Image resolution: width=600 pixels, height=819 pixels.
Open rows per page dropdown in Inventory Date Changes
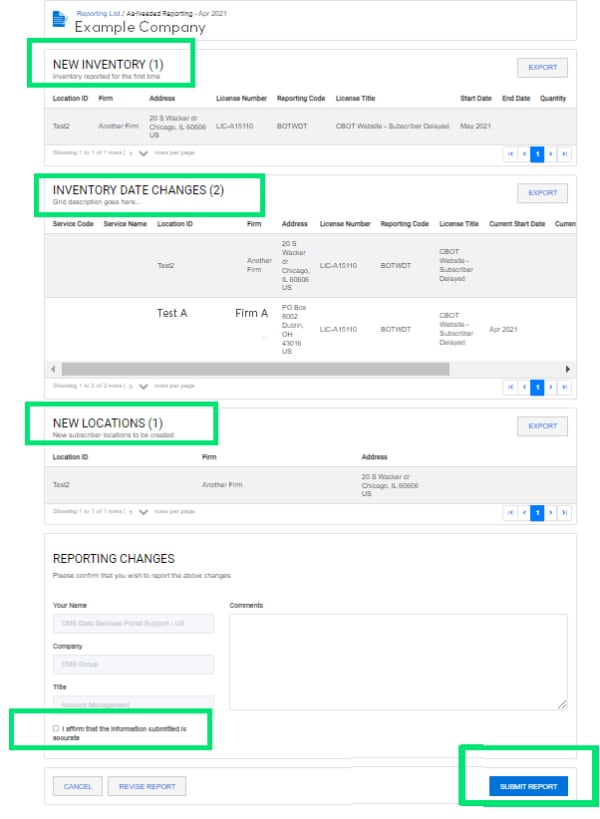coord(143,386)
